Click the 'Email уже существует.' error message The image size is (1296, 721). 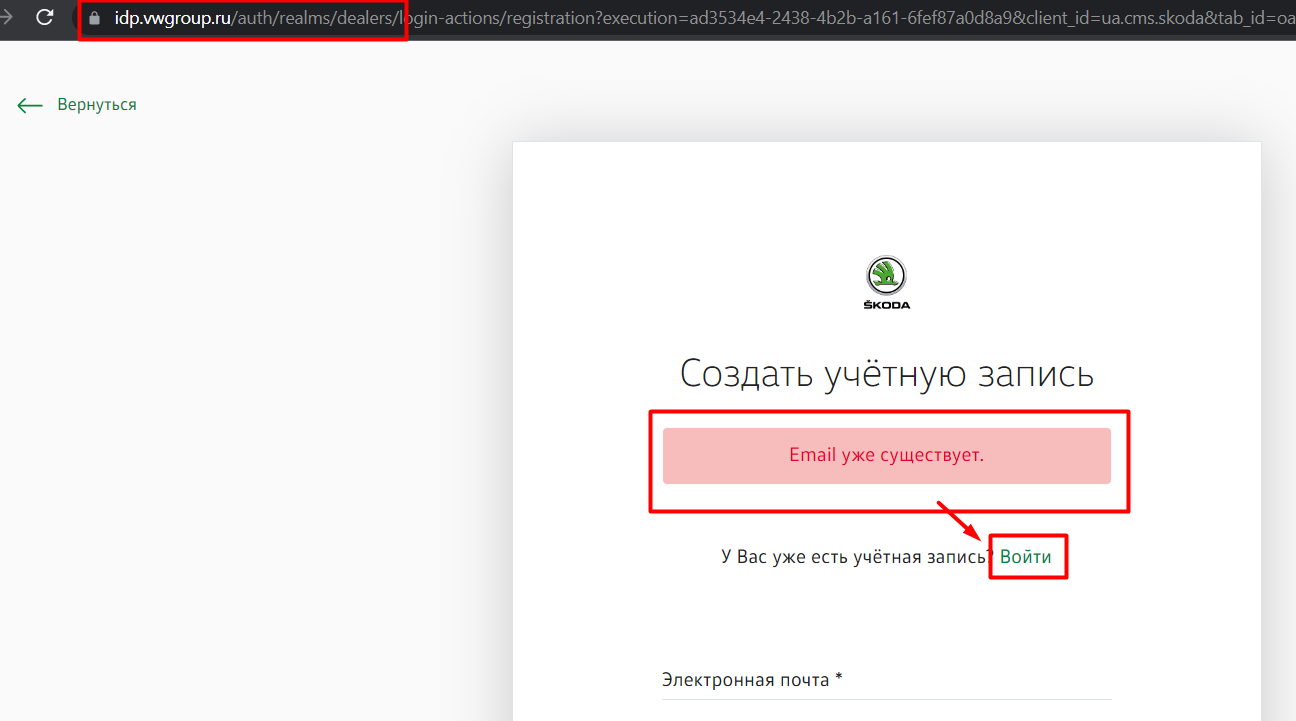pos(887,456)
